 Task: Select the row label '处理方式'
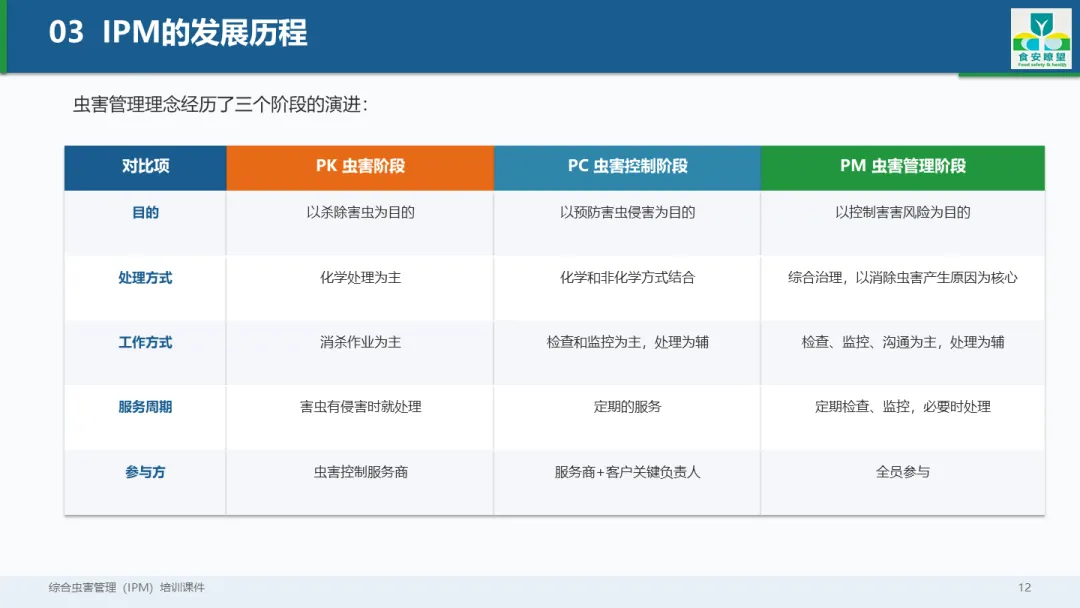click(145, 277)
